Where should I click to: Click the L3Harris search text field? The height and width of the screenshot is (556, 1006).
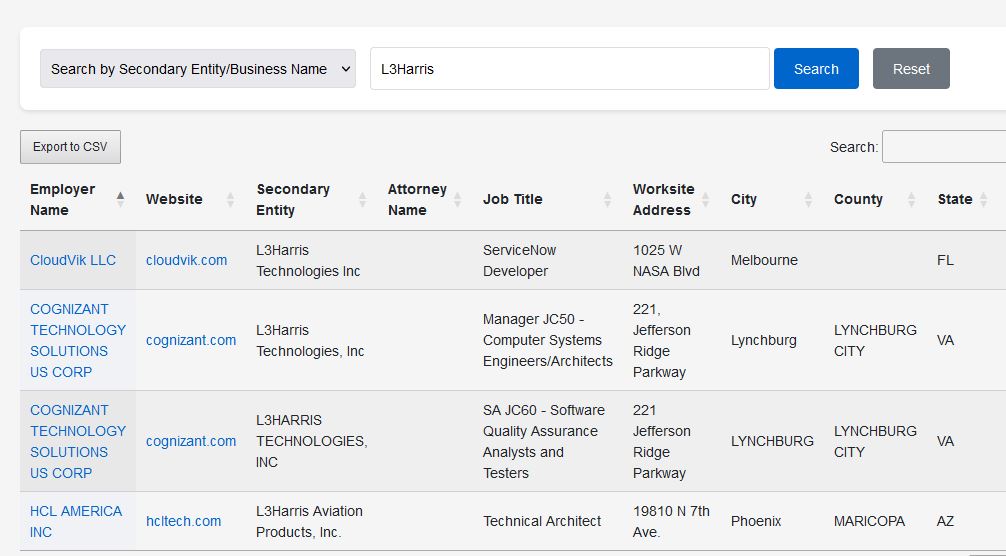[x=570, y=69]
